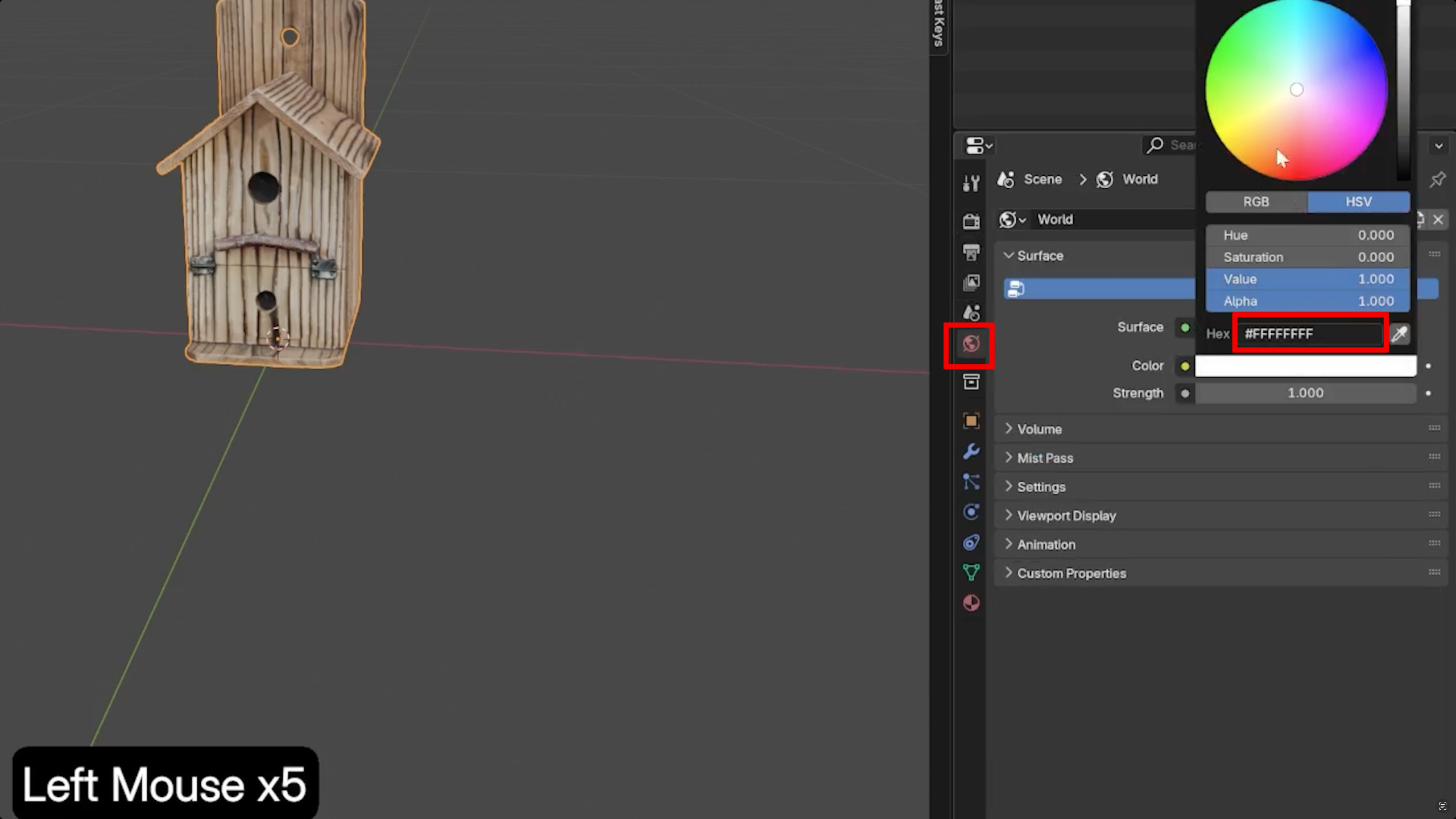Click the Hex value input field
Screen dimensions: 1456x819
click(1308, 334)
